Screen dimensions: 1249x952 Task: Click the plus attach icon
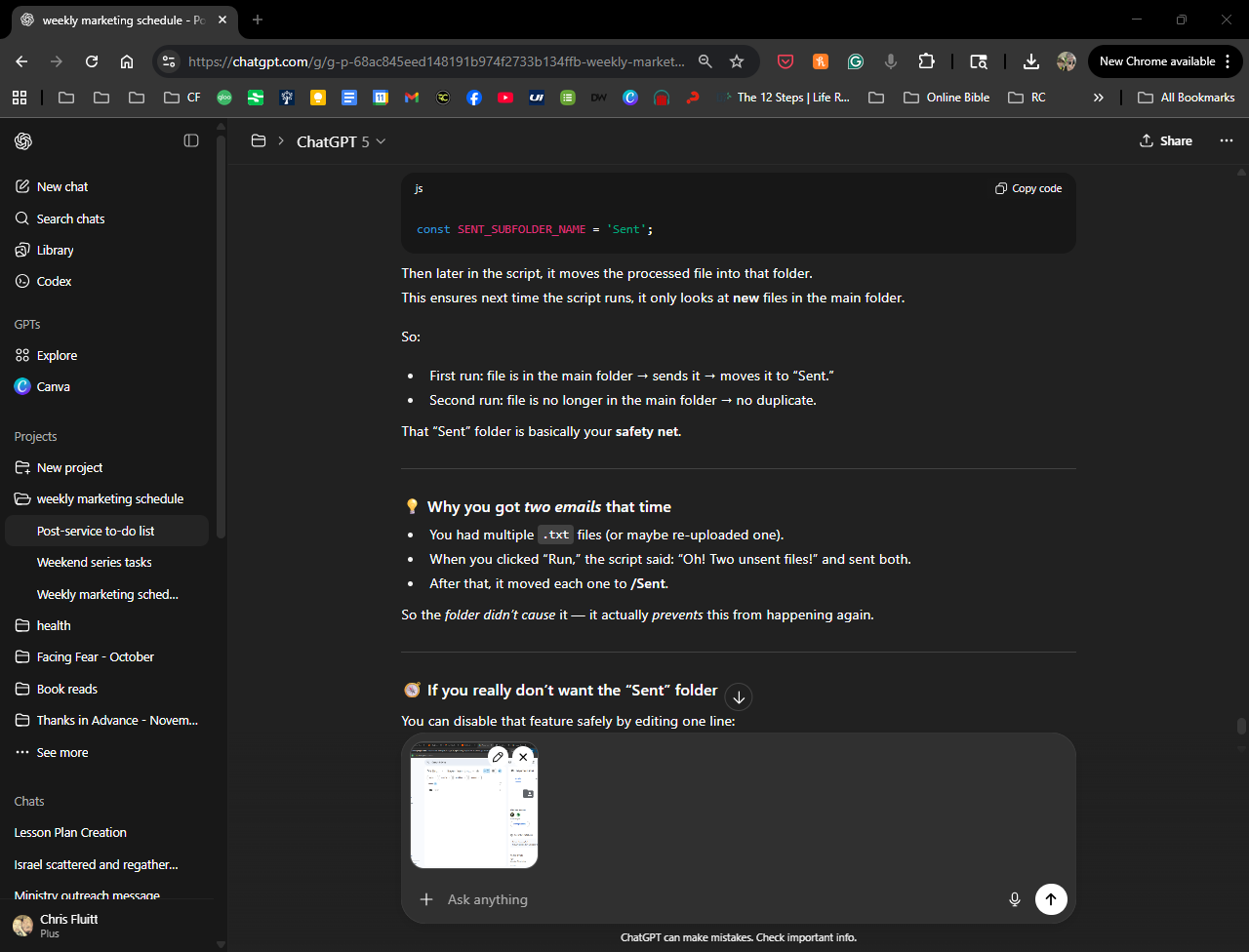426,899
